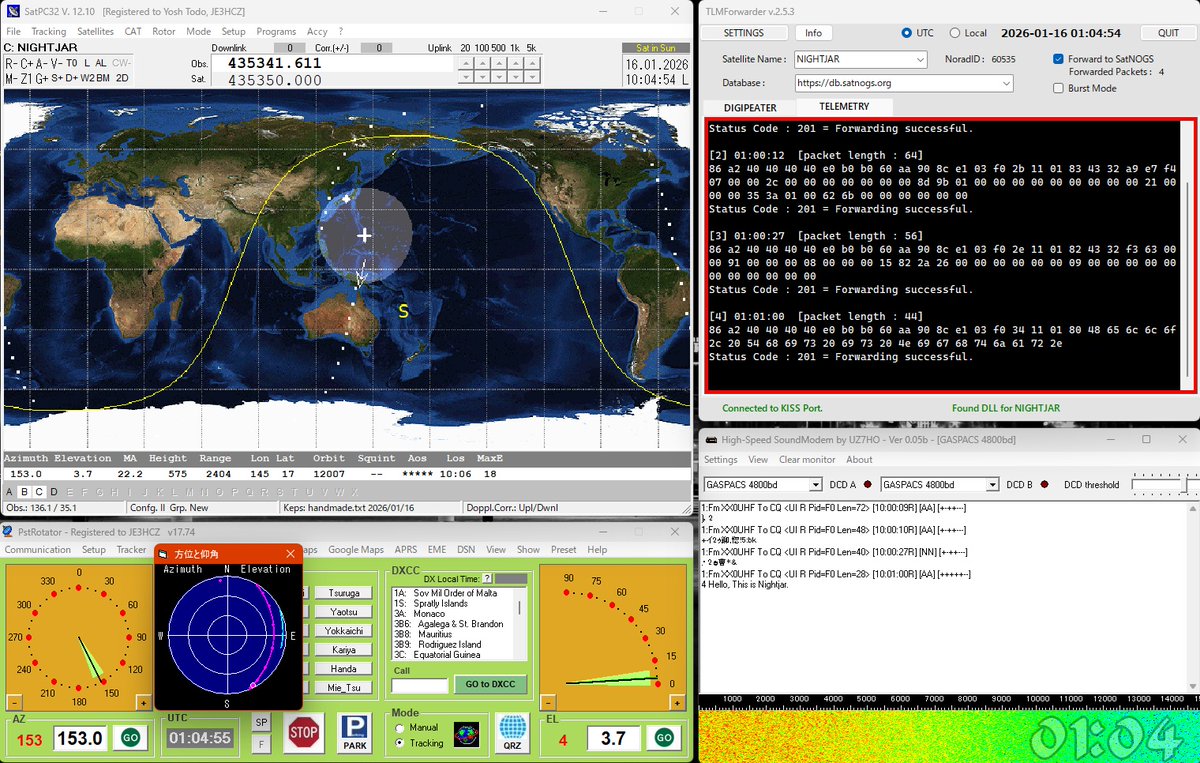Click the colorful tracker icon beside Mode
The width and height of the screenshot is (1200, 763).
point(466,734)
